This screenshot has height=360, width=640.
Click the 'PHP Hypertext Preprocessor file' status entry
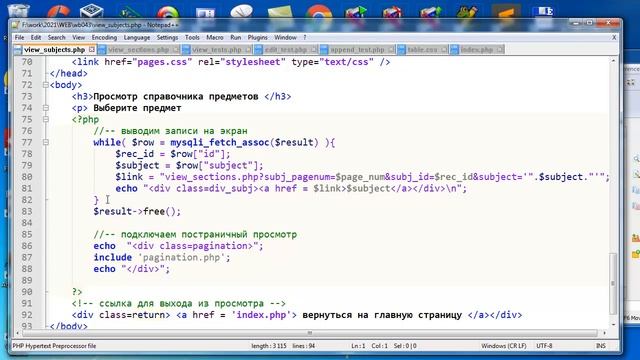54,346
